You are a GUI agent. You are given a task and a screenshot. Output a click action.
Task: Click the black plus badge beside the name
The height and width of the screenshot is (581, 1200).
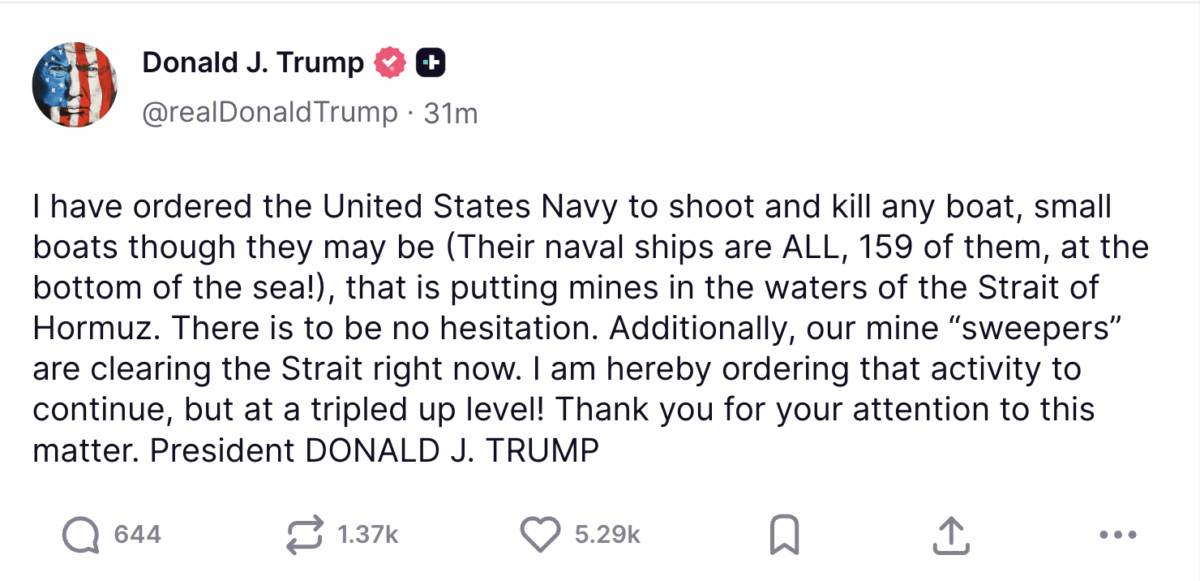(x=430, y=63)
